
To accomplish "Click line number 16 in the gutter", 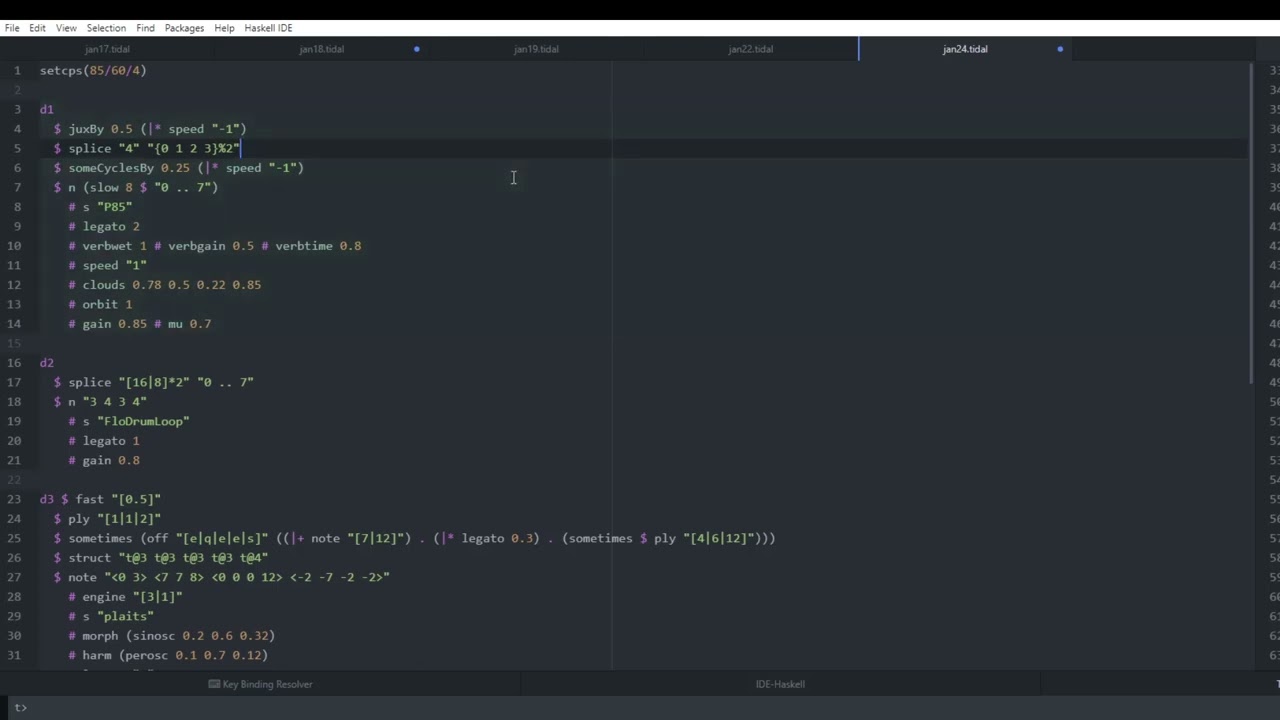I will pos(14,363).
